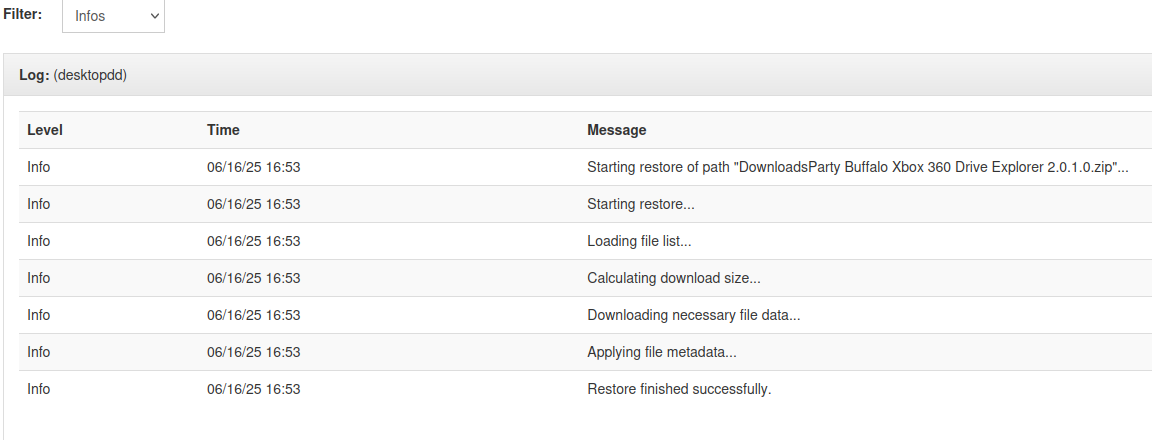This screenshot has height=440, width=1152.
Task: Select the "Starting restore of path" log message
Action: (x=857, y=167)
